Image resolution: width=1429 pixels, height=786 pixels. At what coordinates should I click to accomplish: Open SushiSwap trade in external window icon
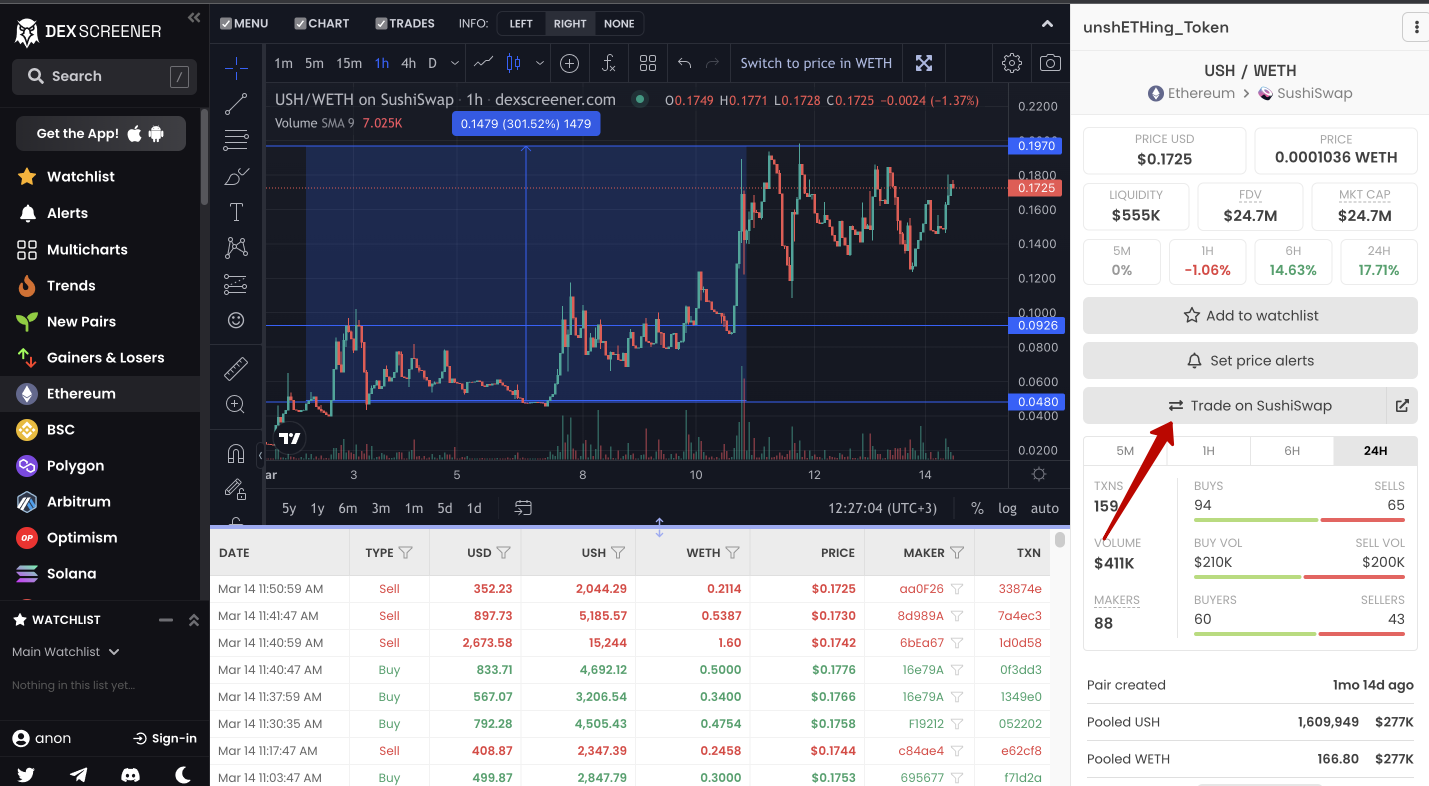tap(1402, 406)
